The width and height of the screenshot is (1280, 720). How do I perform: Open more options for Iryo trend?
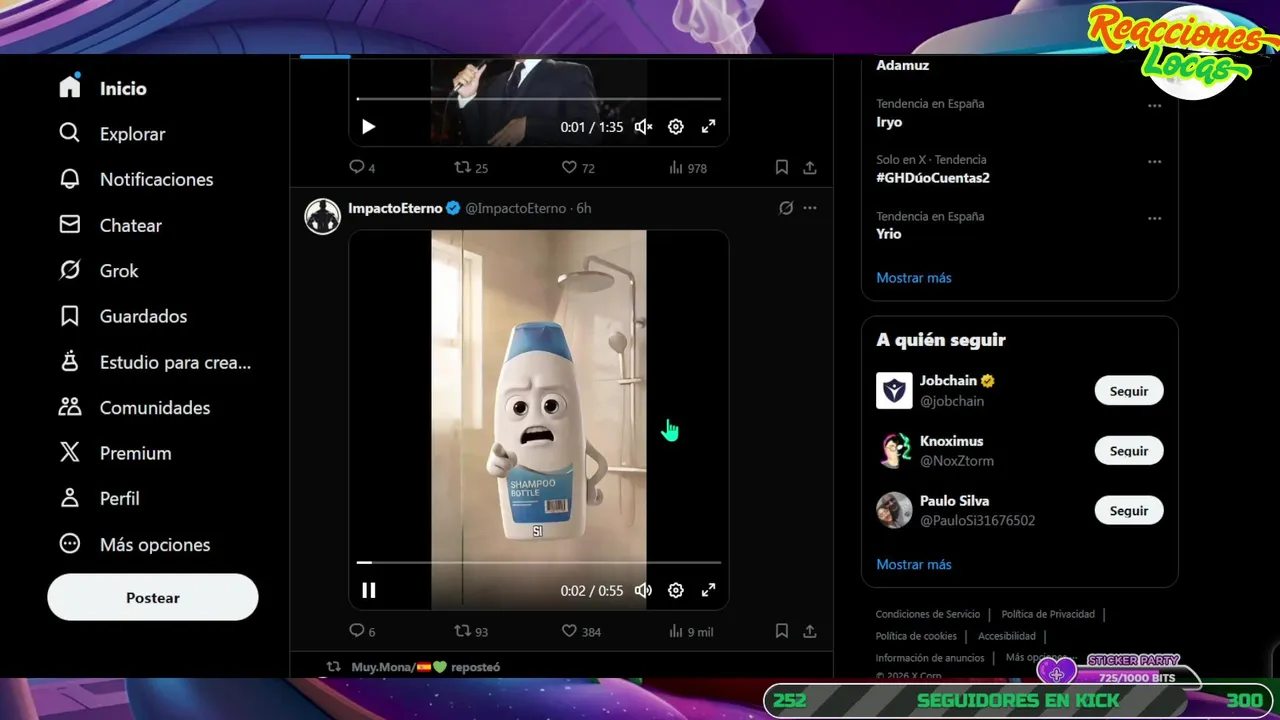pos(1155,105)
